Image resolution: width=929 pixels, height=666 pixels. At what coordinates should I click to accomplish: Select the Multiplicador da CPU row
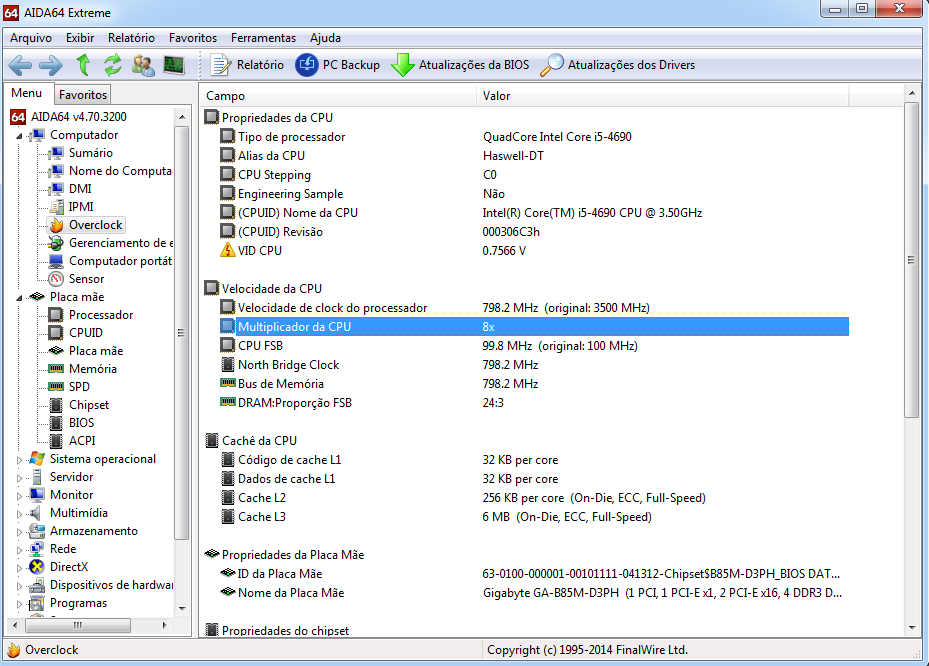point(534,326)
